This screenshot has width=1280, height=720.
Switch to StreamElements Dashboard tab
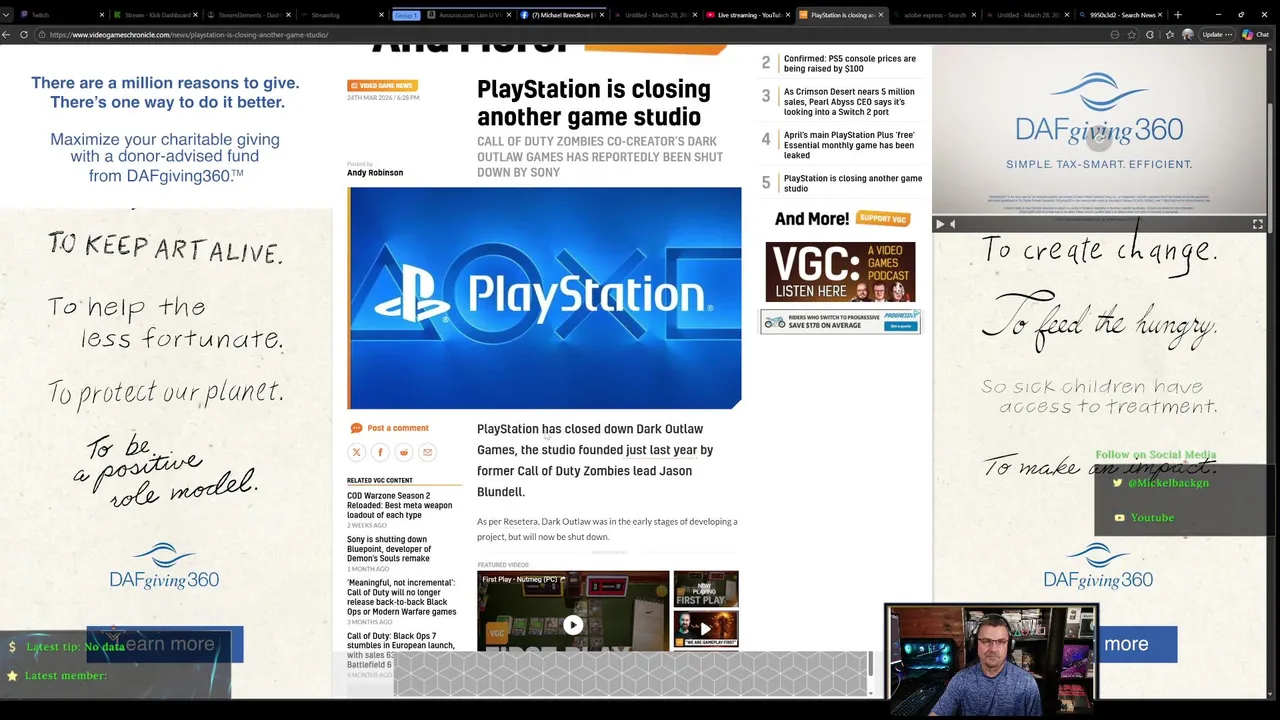248,15
